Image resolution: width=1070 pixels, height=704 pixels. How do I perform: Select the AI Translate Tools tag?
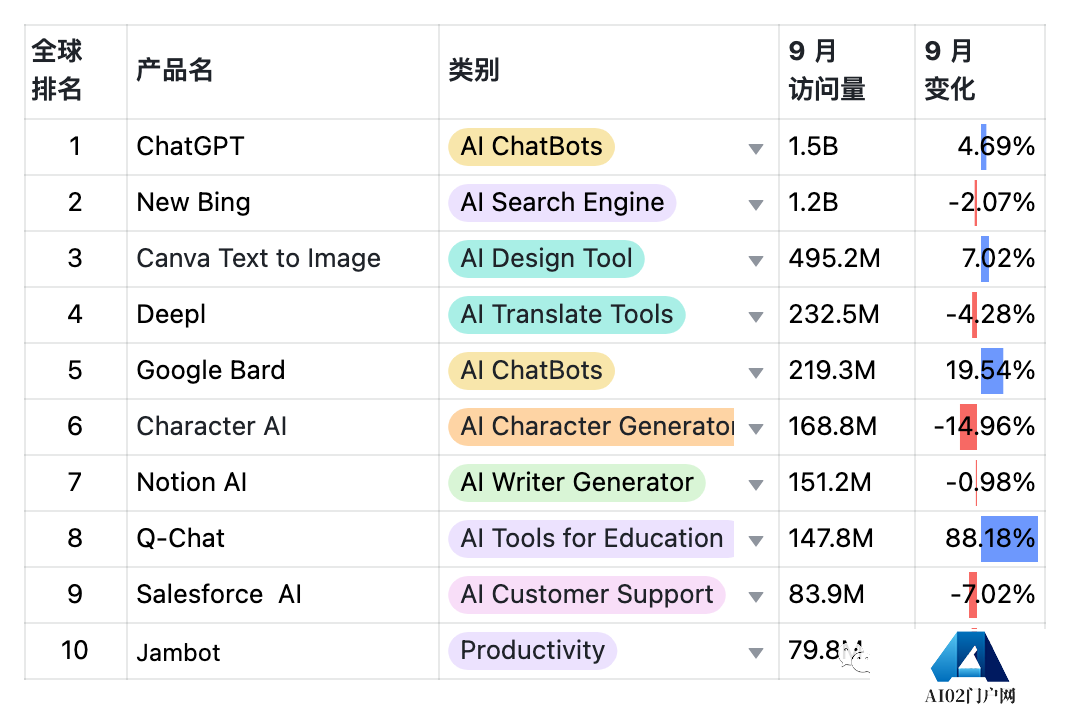click(566, 314)
